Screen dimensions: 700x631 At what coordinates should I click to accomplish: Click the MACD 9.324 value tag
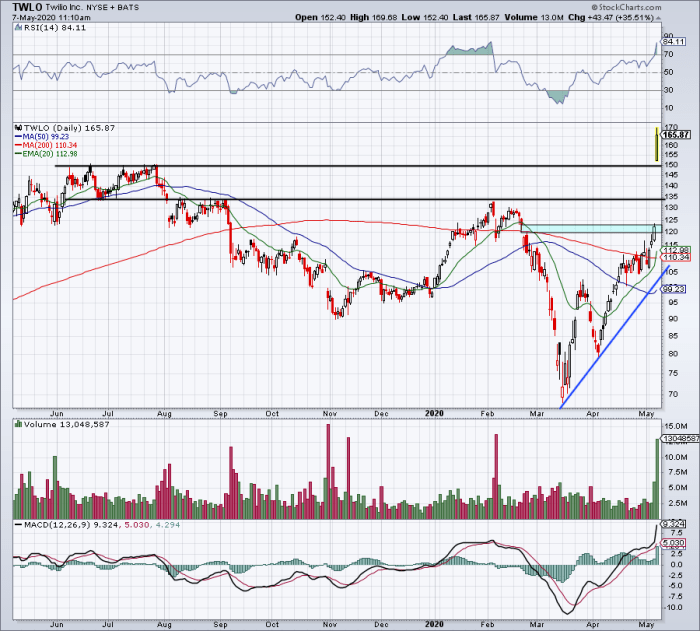point(674,524)
